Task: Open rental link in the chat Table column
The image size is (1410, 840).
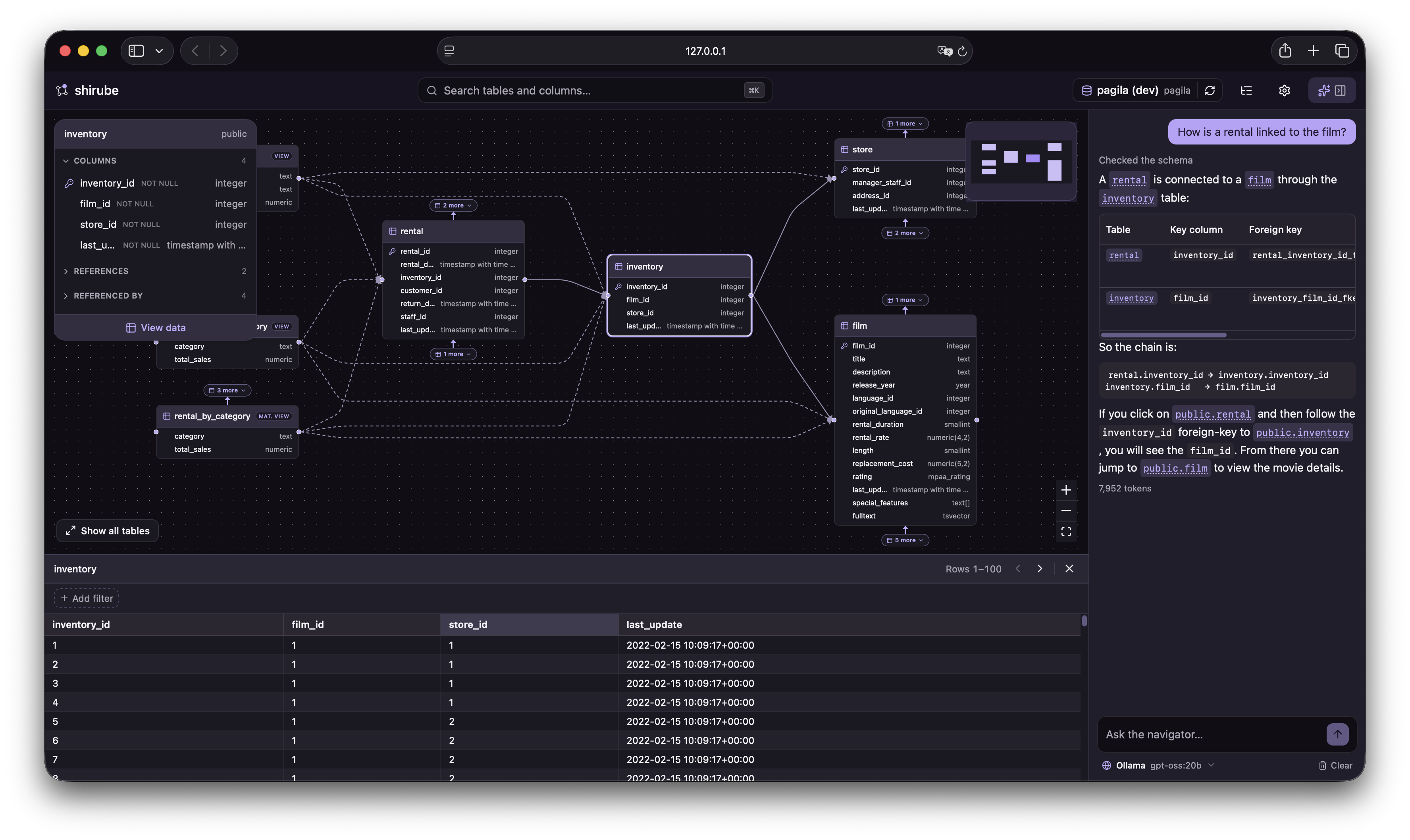Action: click(1123, 255)
